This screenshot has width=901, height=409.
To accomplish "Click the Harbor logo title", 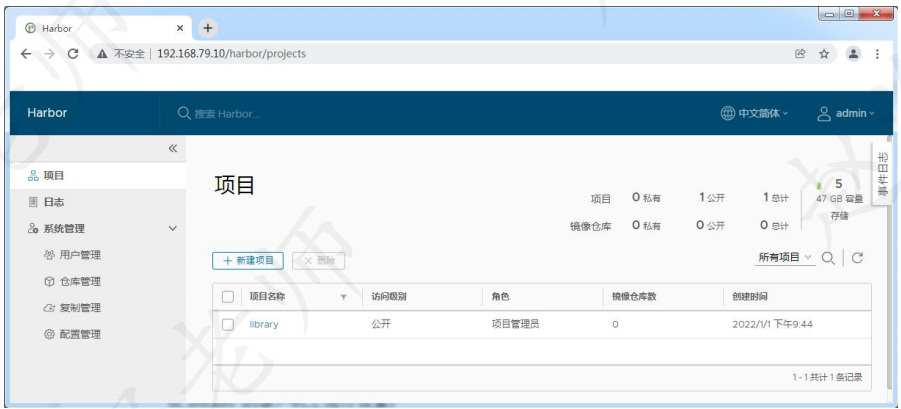I will (47, 113).
